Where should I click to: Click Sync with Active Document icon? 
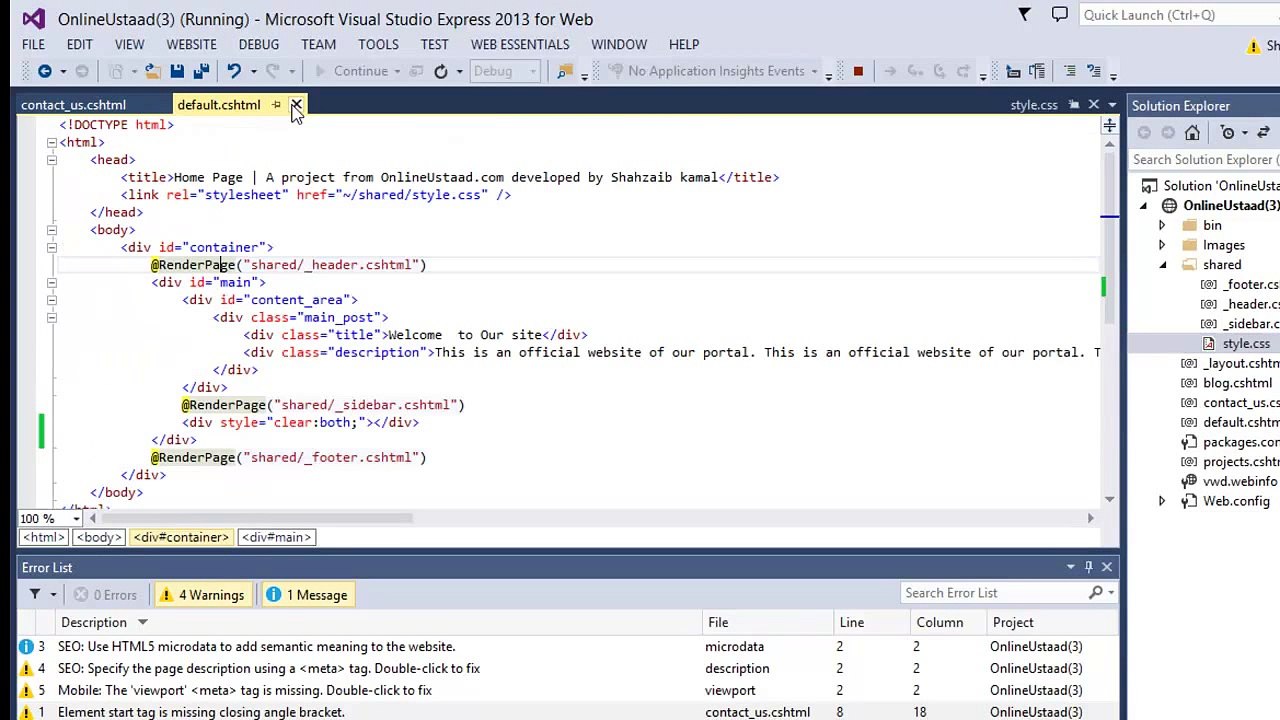pyautogui.click(x=1263, y=133)
